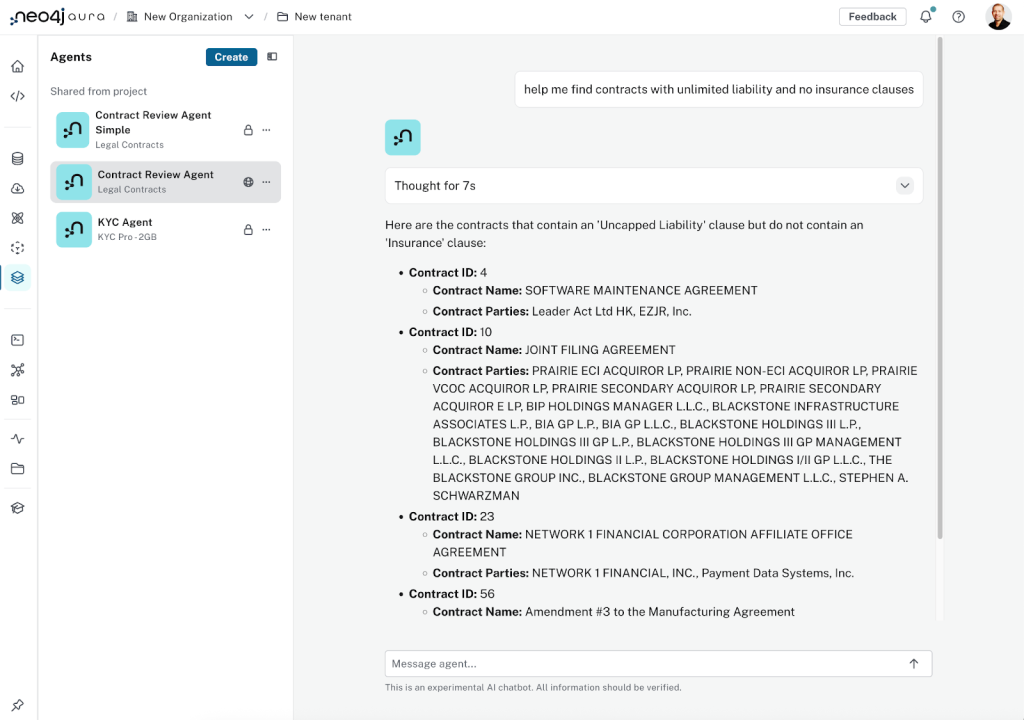Open the database Instances icon
Screen dimensions: 1024x720
pyautogui.click(x=17, y=159)
